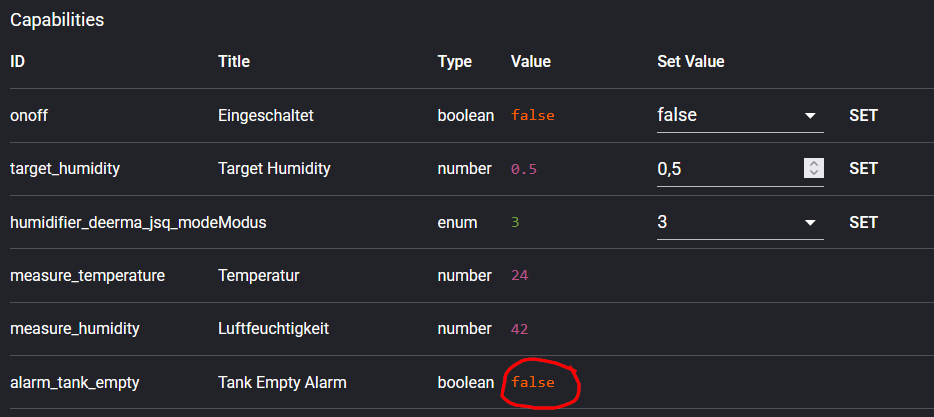Click the Capabilities heading
The image size is (934, 417).
point(57,20)
